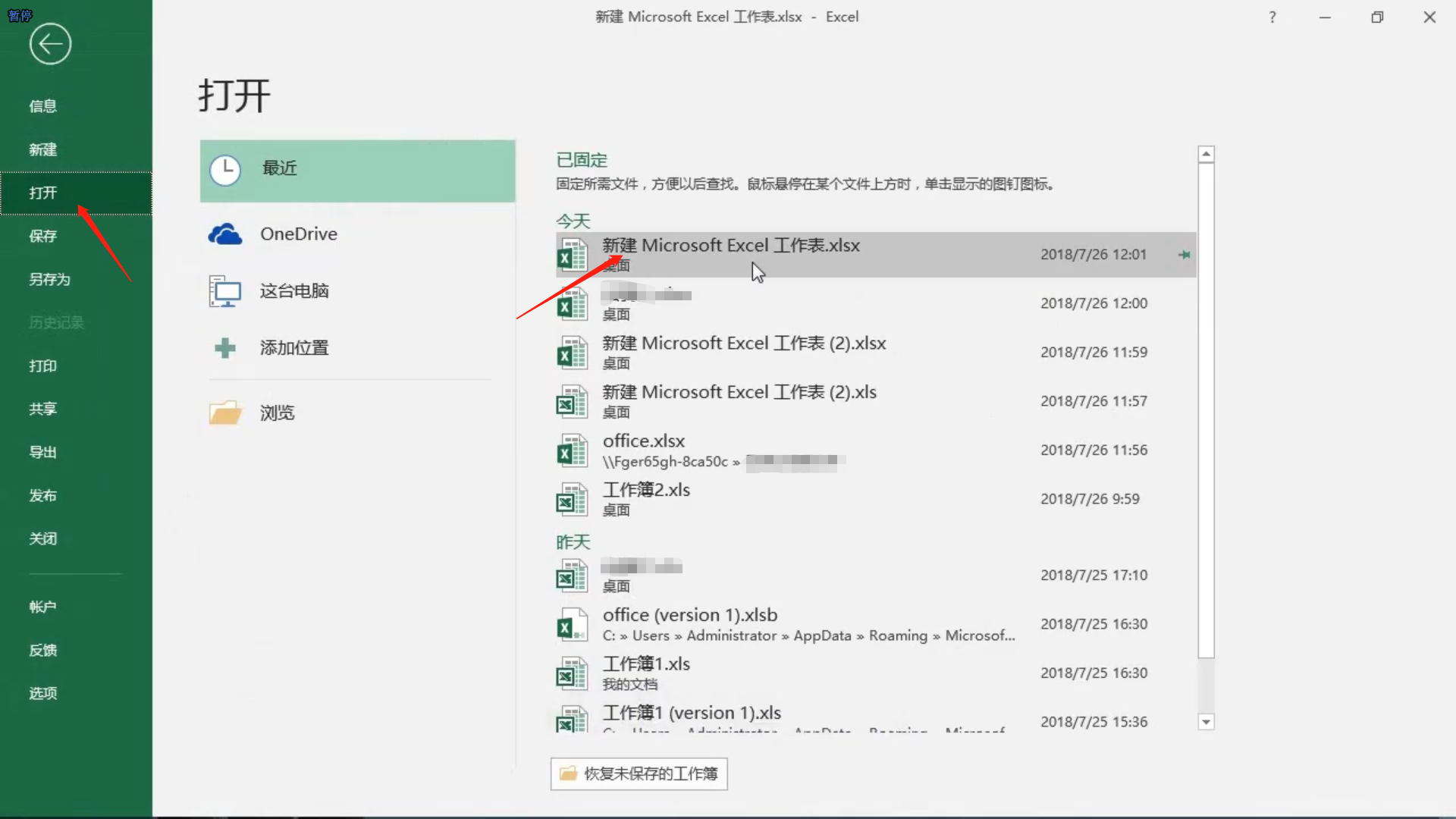Viewport: 1456px width, 819px height.
Task: Click the This PC computer icon
Action: pyautogui.click(x=225, y=291)
